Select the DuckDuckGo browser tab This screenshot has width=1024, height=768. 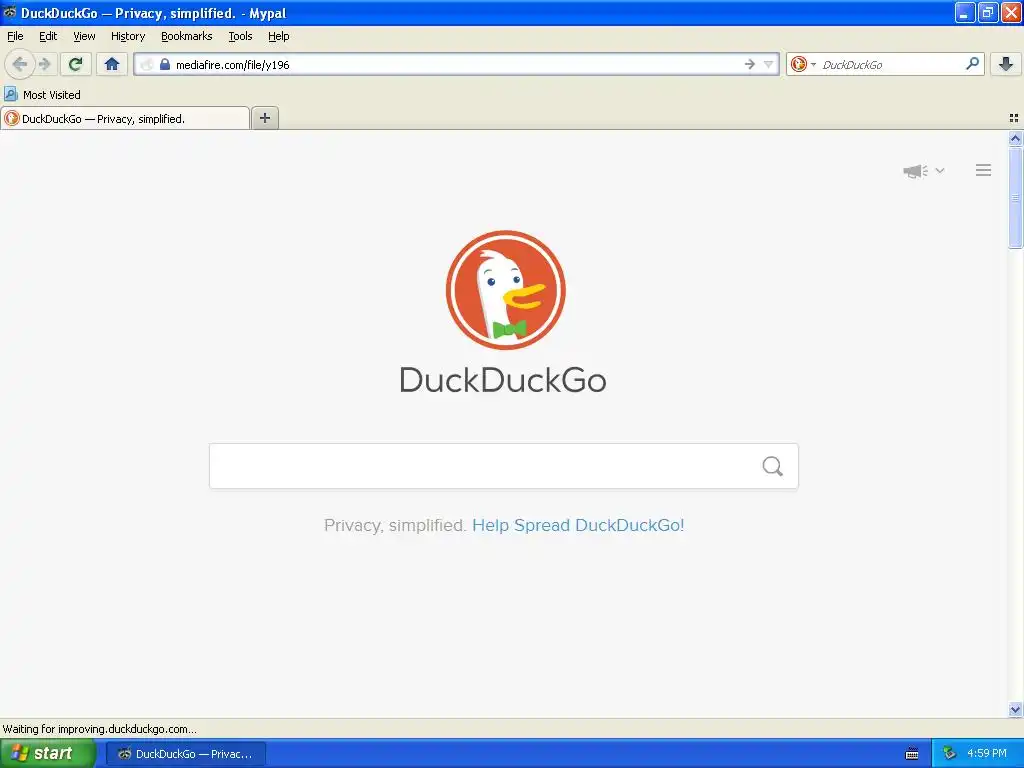click(125, 118)
